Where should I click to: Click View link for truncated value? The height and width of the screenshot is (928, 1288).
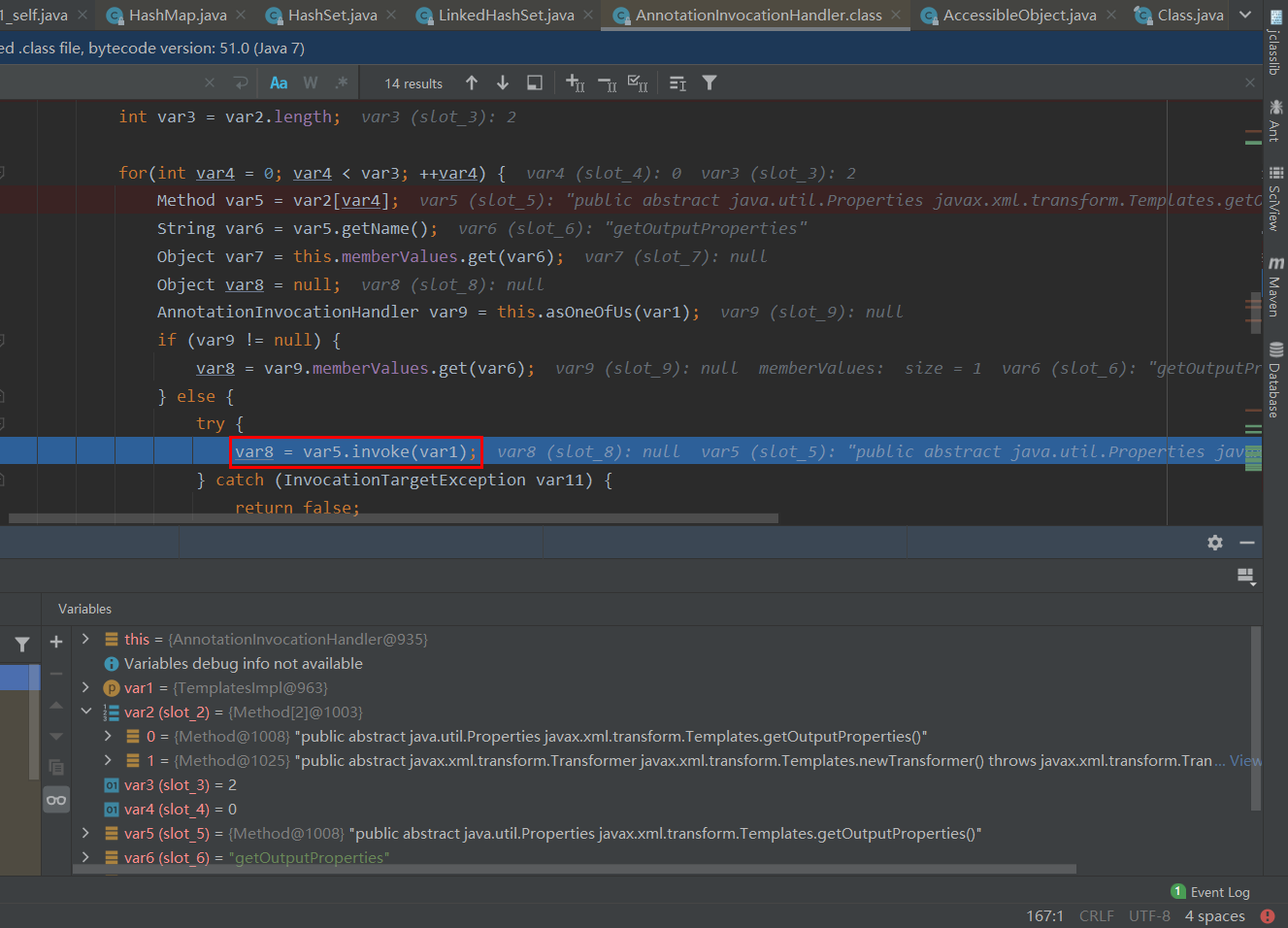1244,761
